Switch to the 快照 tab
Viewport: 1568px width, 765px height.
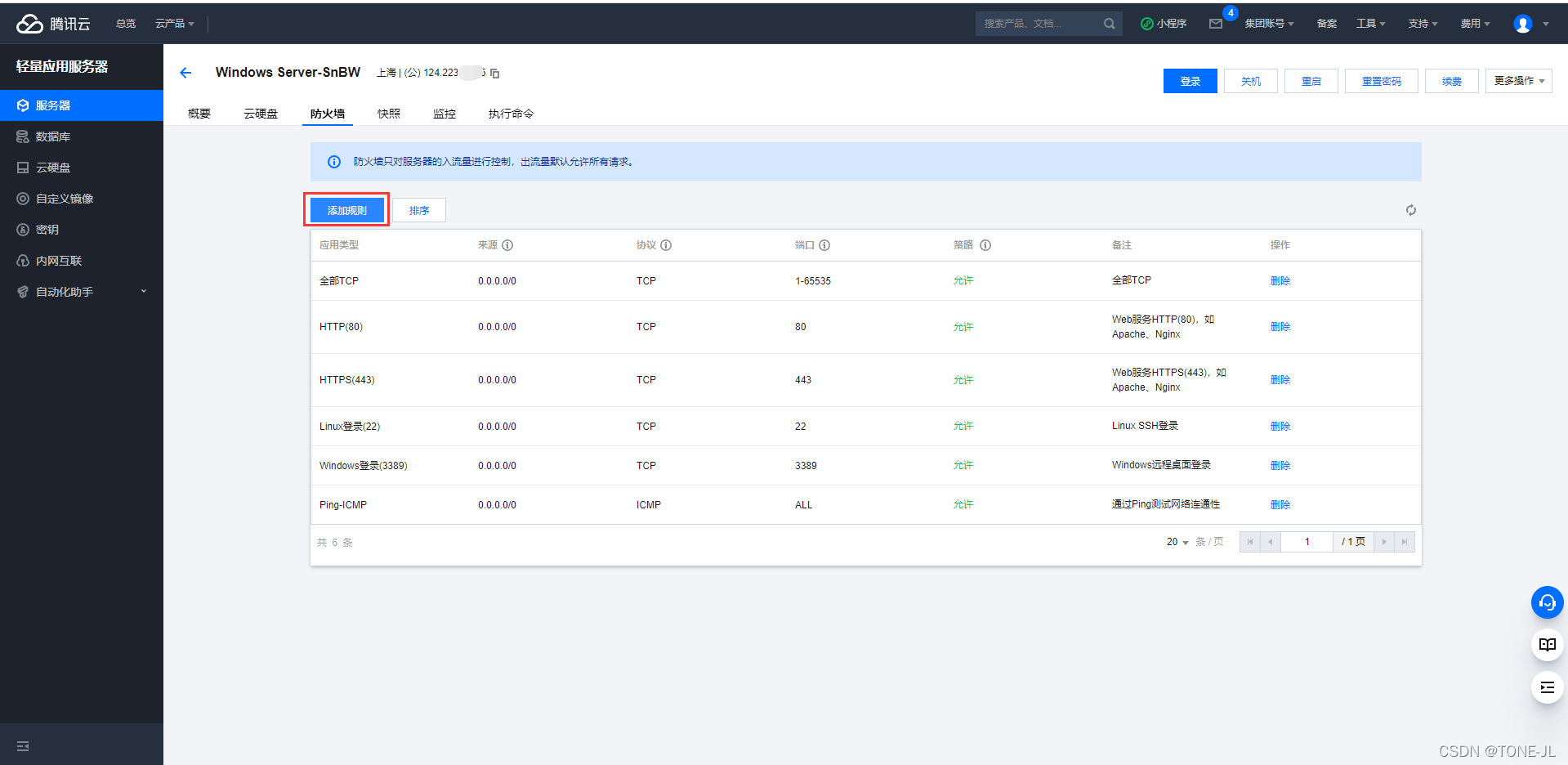coord(389,114)
